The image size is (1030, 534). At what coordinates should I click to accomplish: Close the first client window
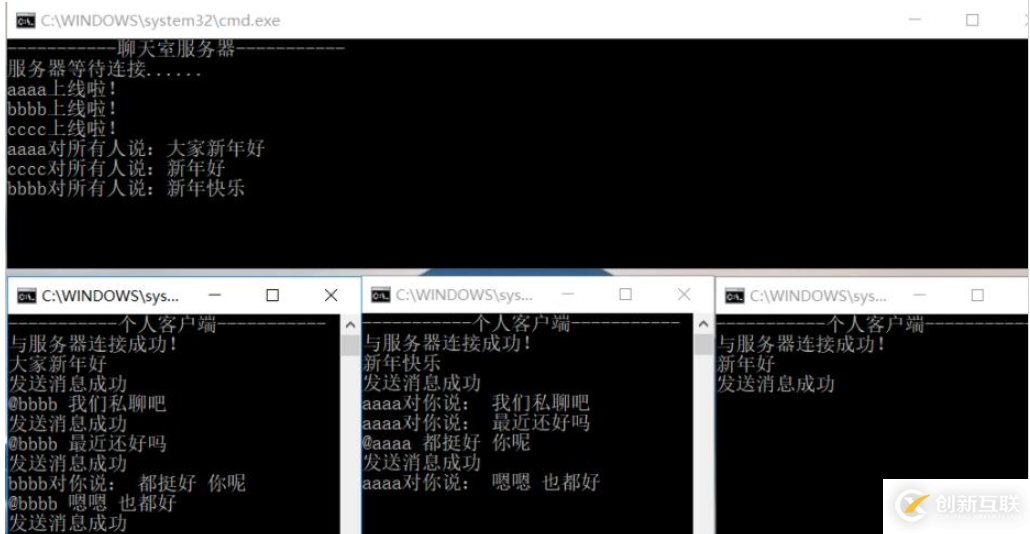tap(330, 296)
